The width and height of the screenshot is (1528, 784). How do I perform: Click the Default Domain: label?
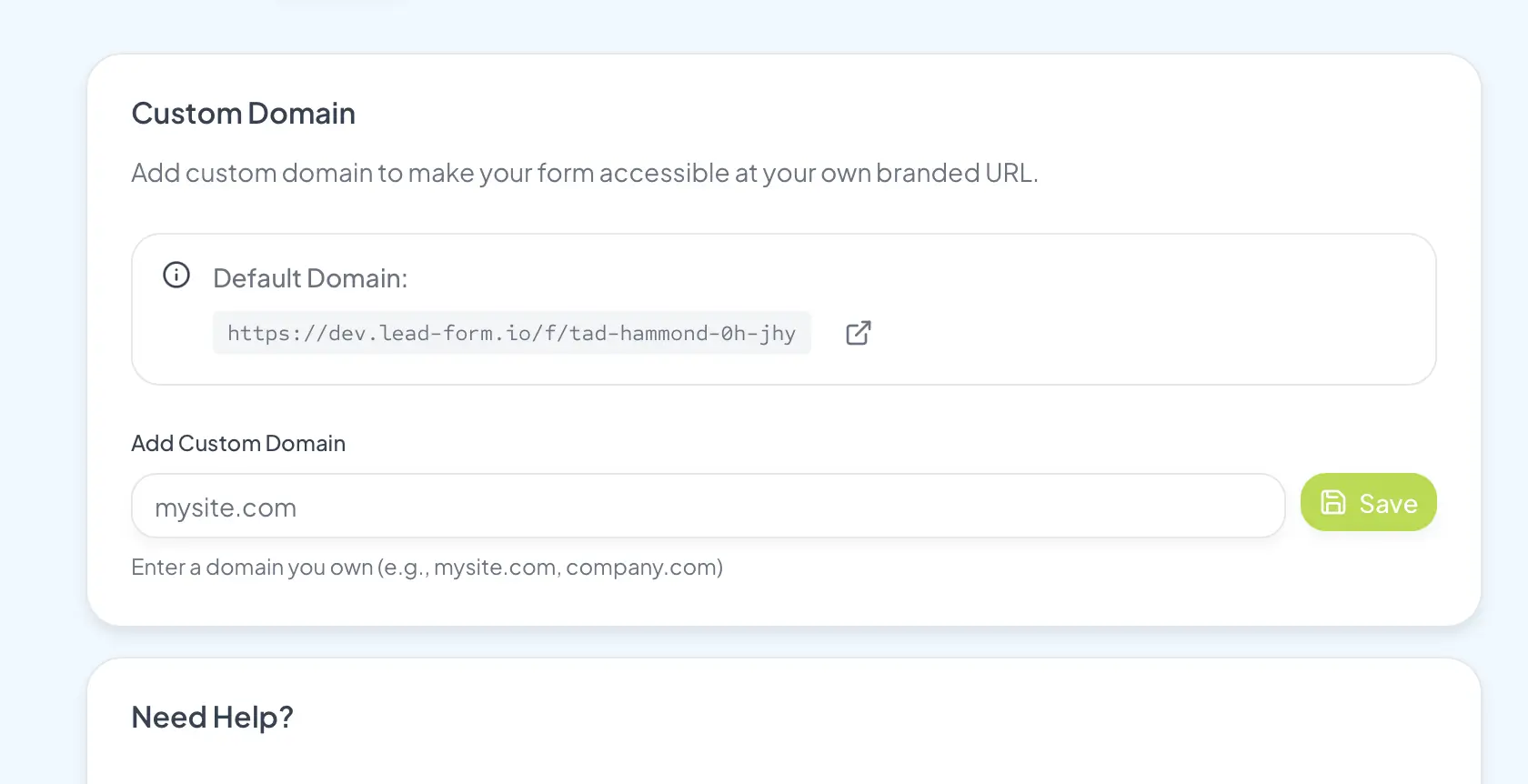tap(310, 278)
